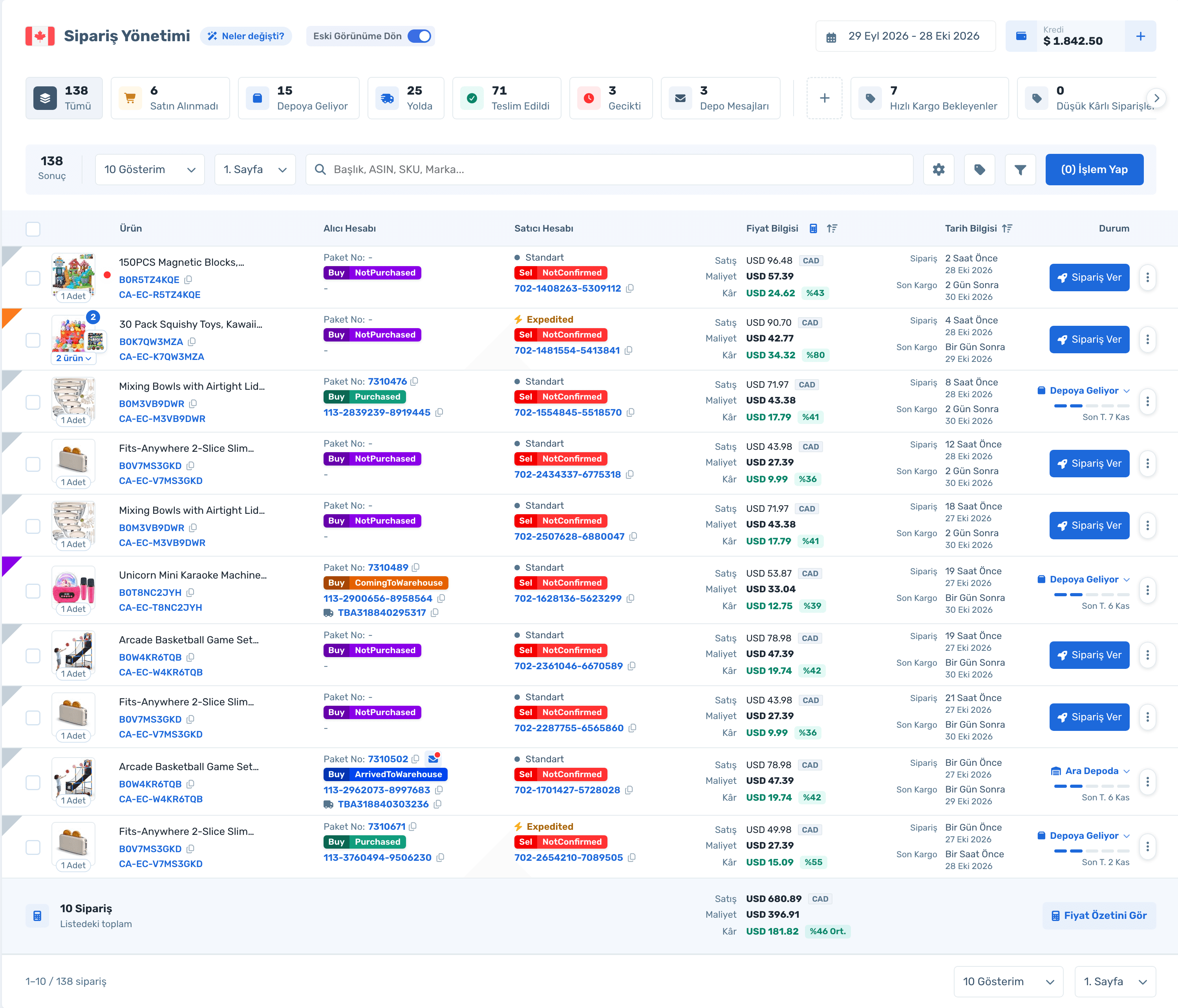The height and width of the screenshot is (1008, 1178).
Task: Click Neler değişti? link
Action: tap(246, 37)
